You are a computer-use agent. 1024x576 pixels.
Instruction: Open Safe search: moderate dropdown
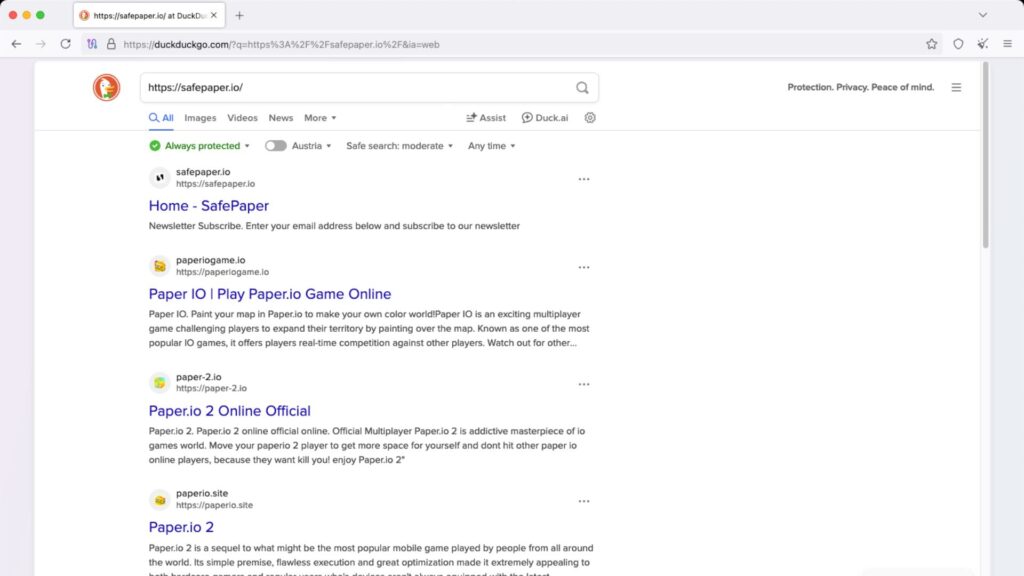(399, 146)
